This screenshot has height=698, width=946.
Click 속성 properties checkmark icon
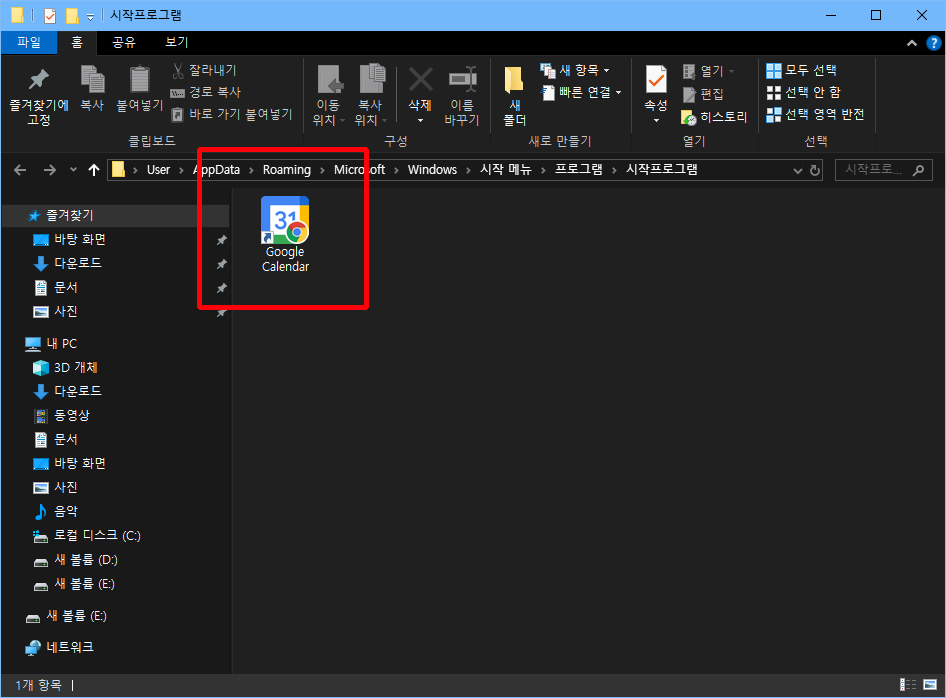pos(656,81)
